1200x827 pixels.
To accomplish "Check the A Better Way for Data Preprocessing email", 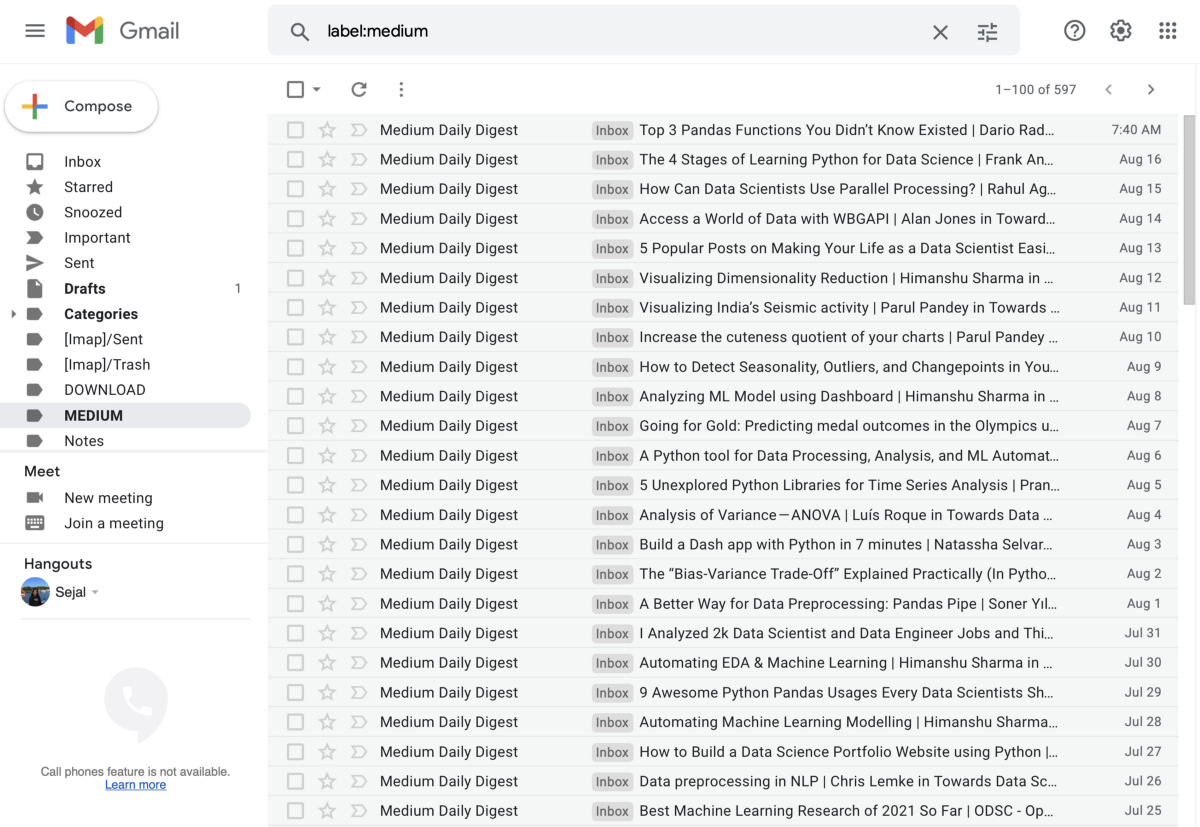I will pos(295,603).
